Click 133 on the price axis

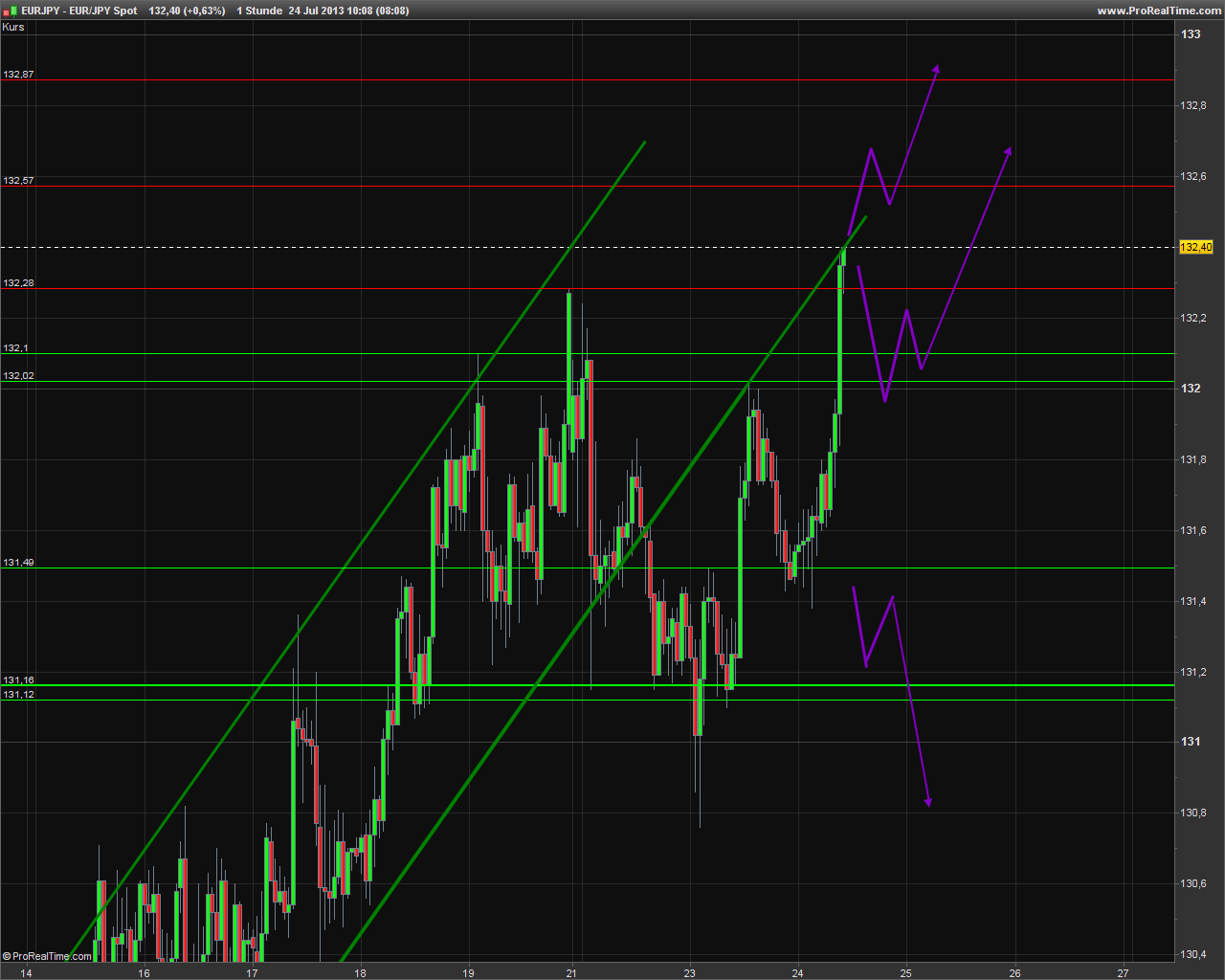click(x=1191, y=34)
